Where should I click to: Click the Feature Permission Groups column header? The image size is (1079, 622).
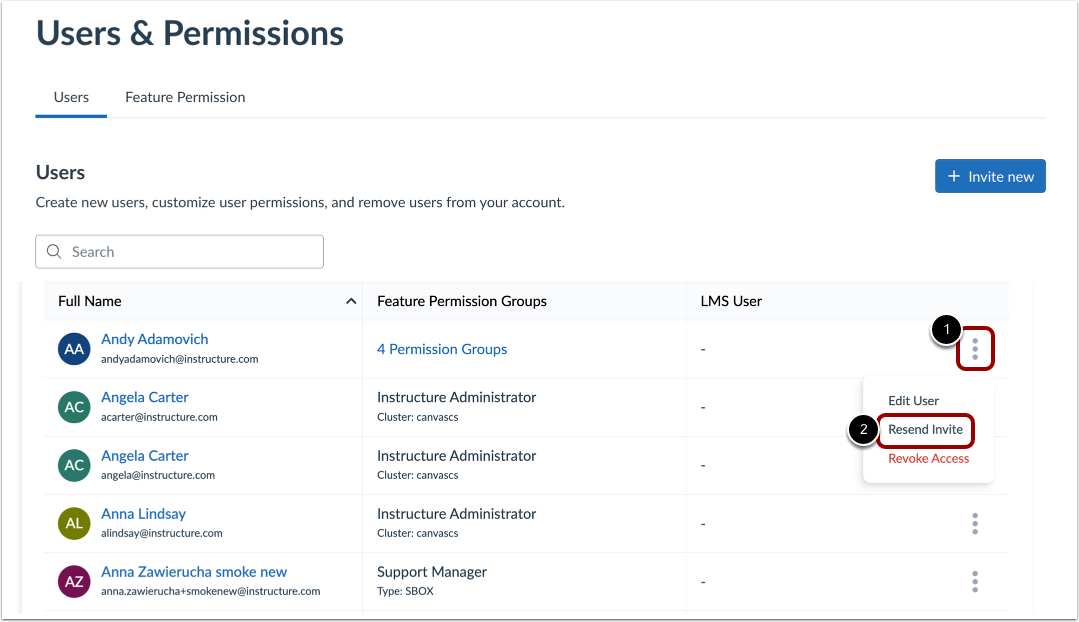coord(462,301)
